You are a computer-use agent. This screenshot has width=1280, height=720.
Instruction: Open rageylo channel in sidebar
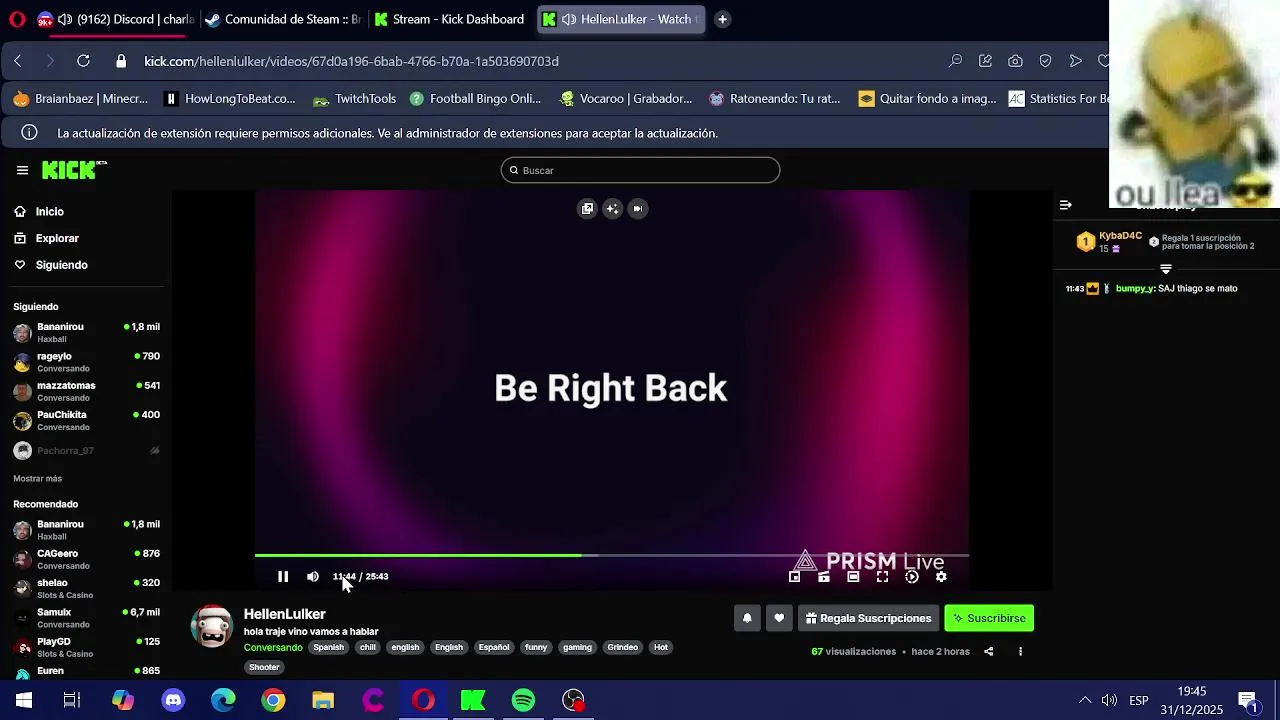86,362
